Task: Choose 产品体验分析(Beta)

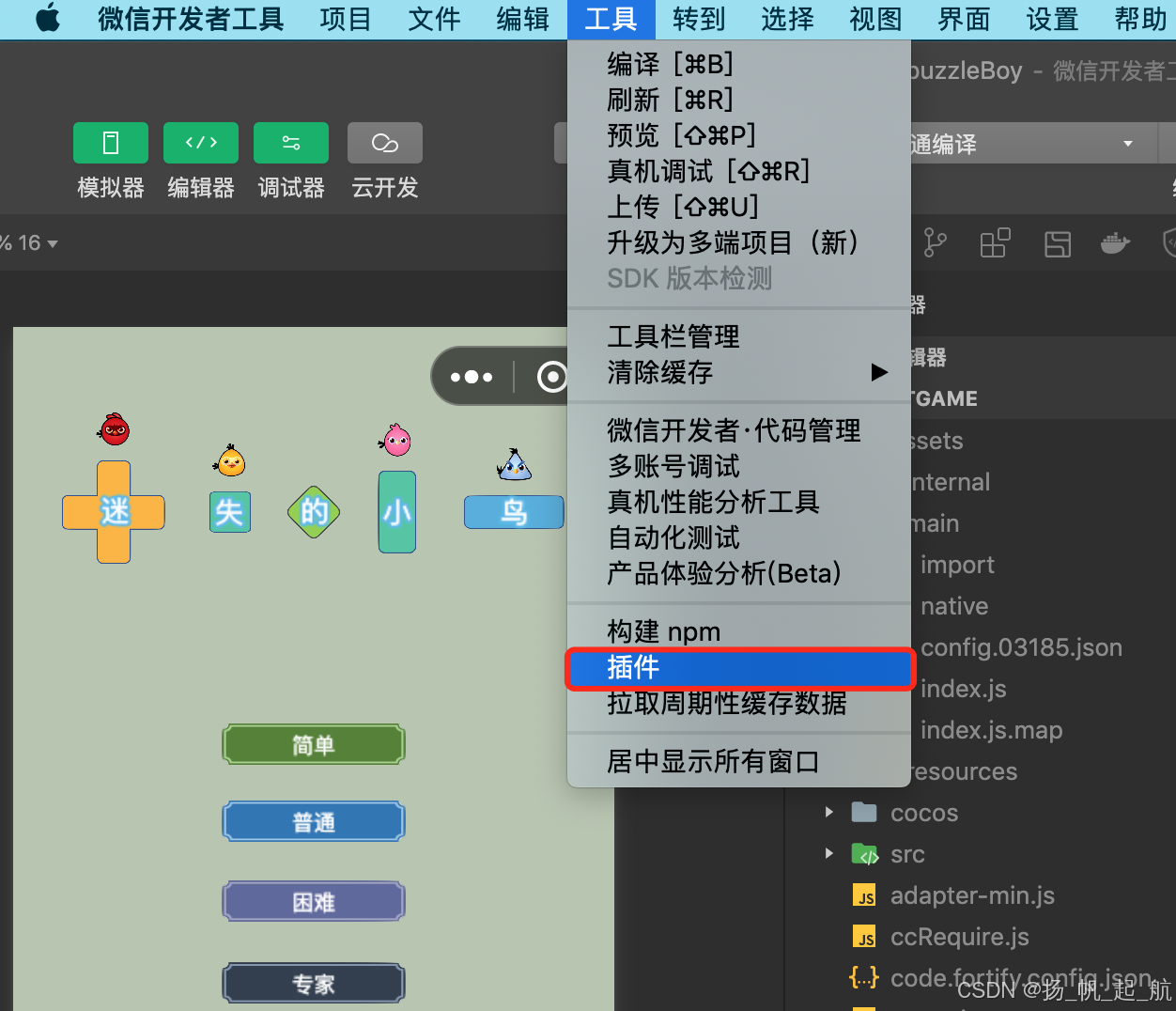Action: (x=739, y=573)
